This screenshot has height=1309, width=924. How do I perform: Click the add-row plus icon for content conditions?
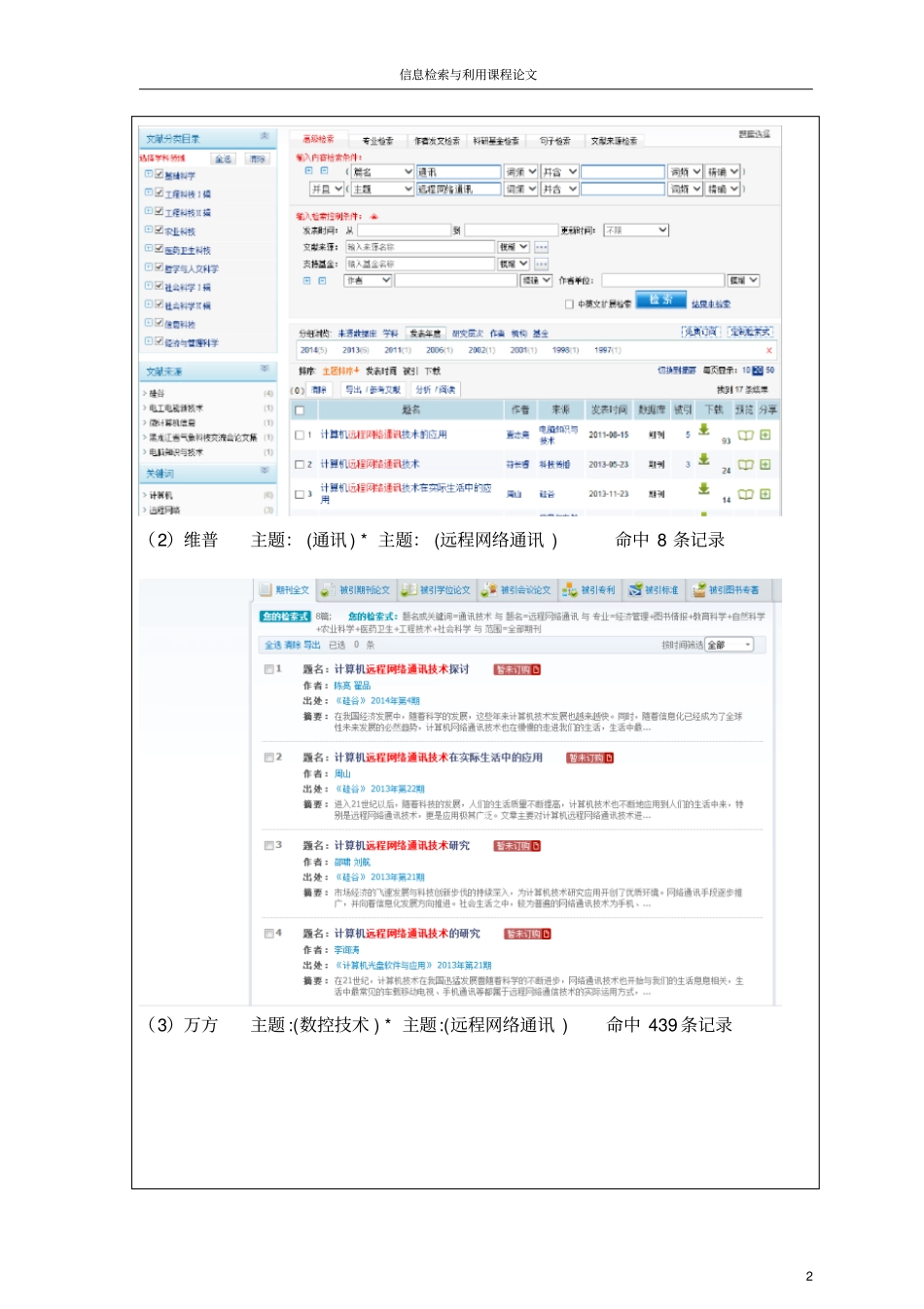point(308,170)
